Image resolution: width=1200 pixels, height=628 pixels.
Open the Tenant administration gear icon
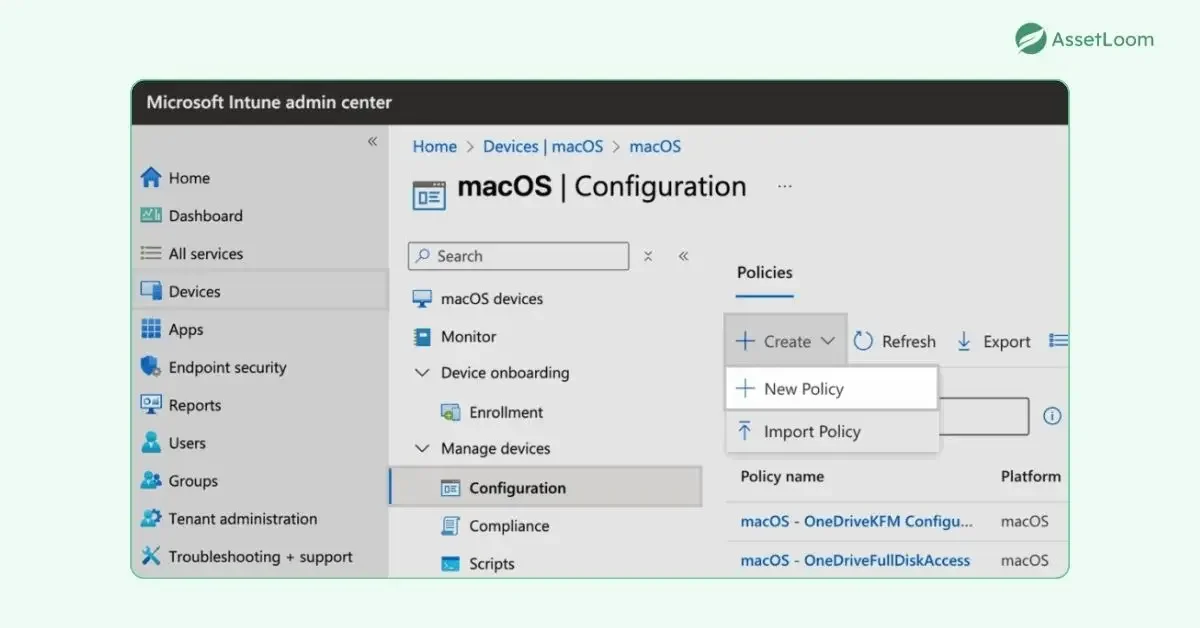tap(151, 519)
